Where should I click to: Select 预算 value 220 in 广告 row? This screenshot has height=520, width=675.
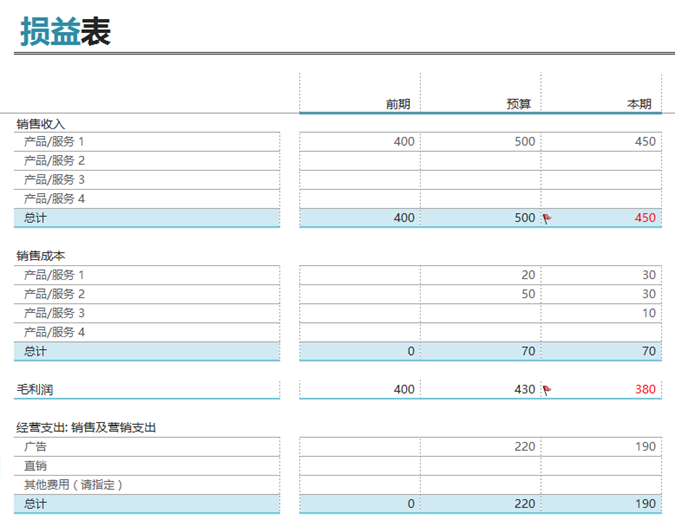[525, 447]
